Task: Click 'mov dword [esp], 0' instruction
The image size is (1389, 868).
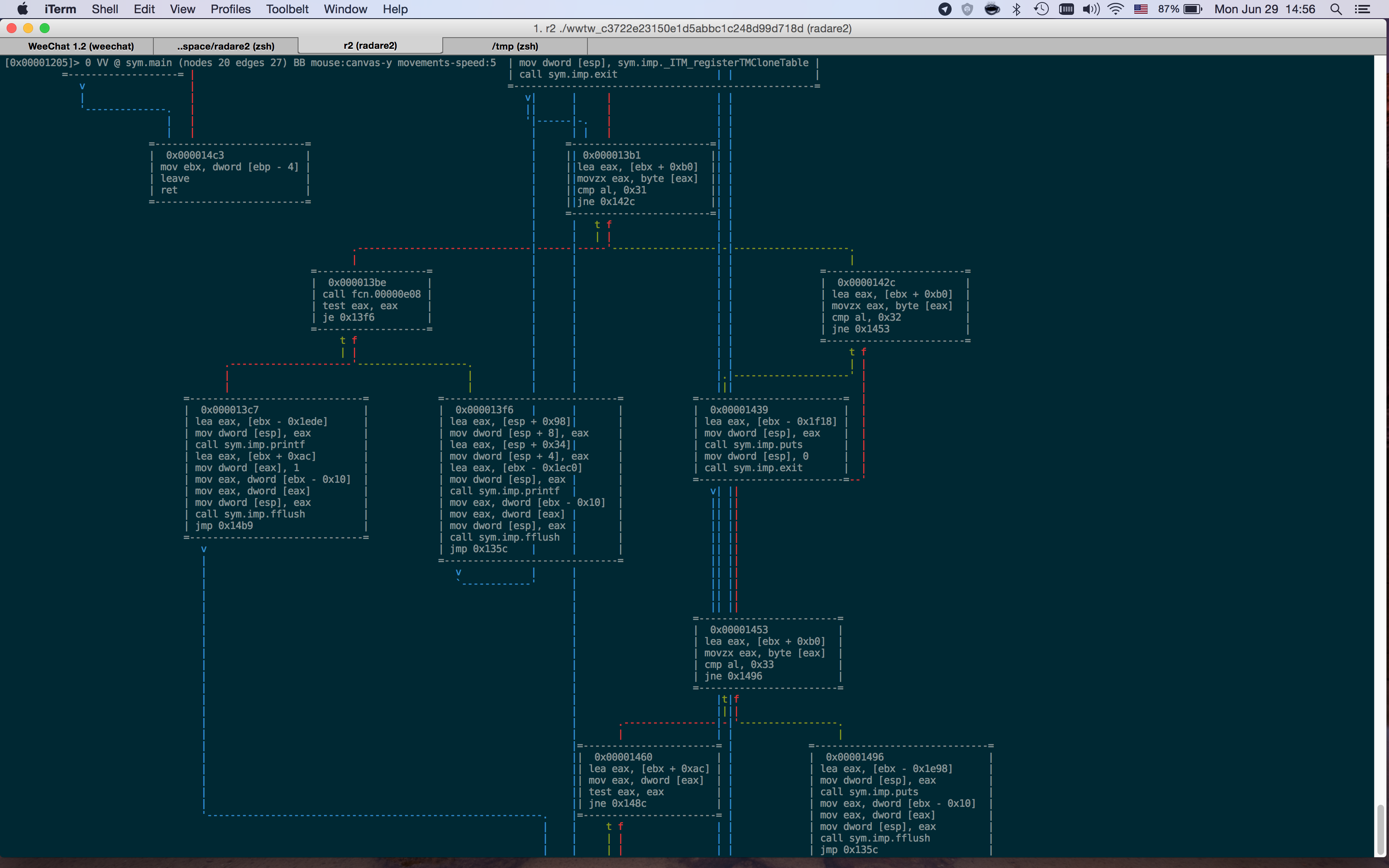Action: pyautogui.click(x=756, y=456)
